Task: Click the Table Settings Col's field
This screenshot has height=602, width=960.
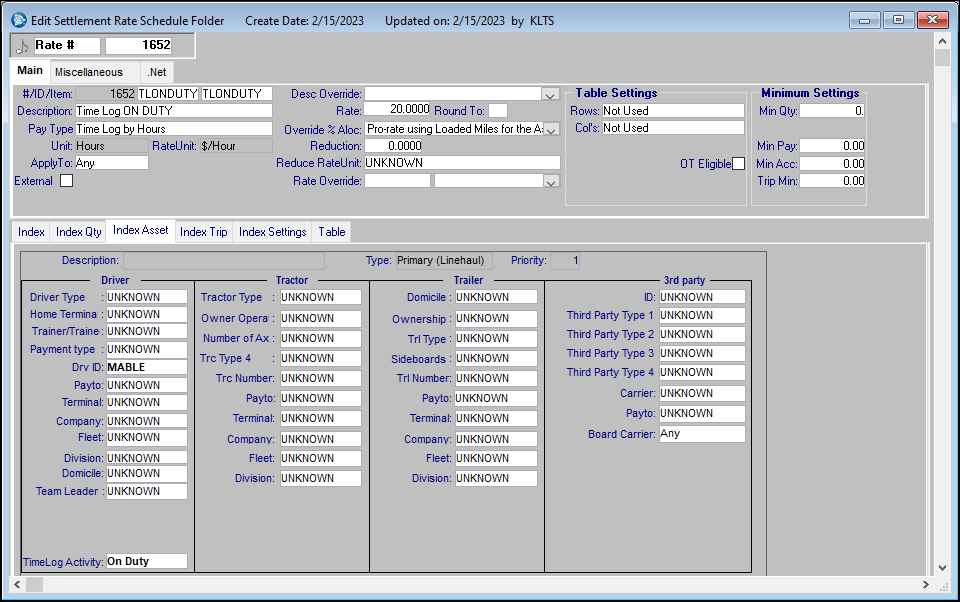Action: (x=673, y=128)
